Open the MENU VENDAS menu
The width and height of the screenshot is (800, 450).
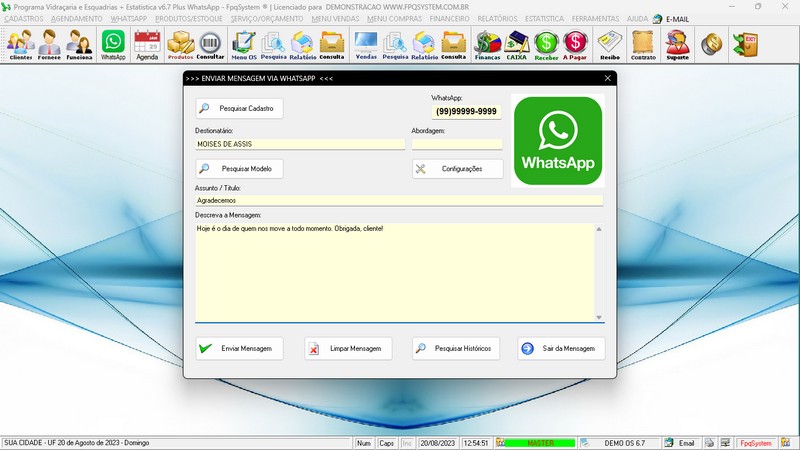335,19
